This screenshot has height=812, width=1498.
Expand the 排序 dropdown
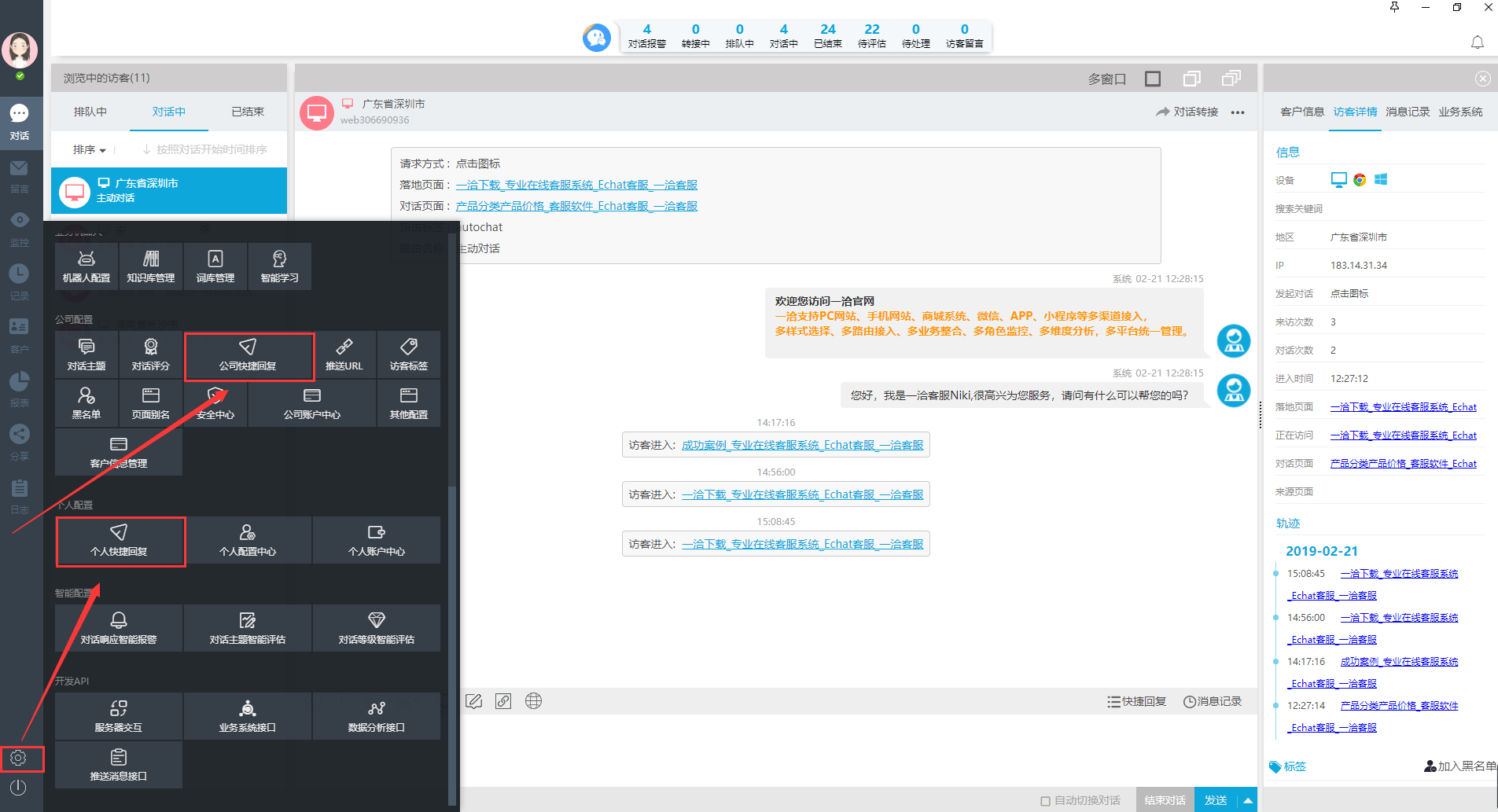[x=90, y=149]
